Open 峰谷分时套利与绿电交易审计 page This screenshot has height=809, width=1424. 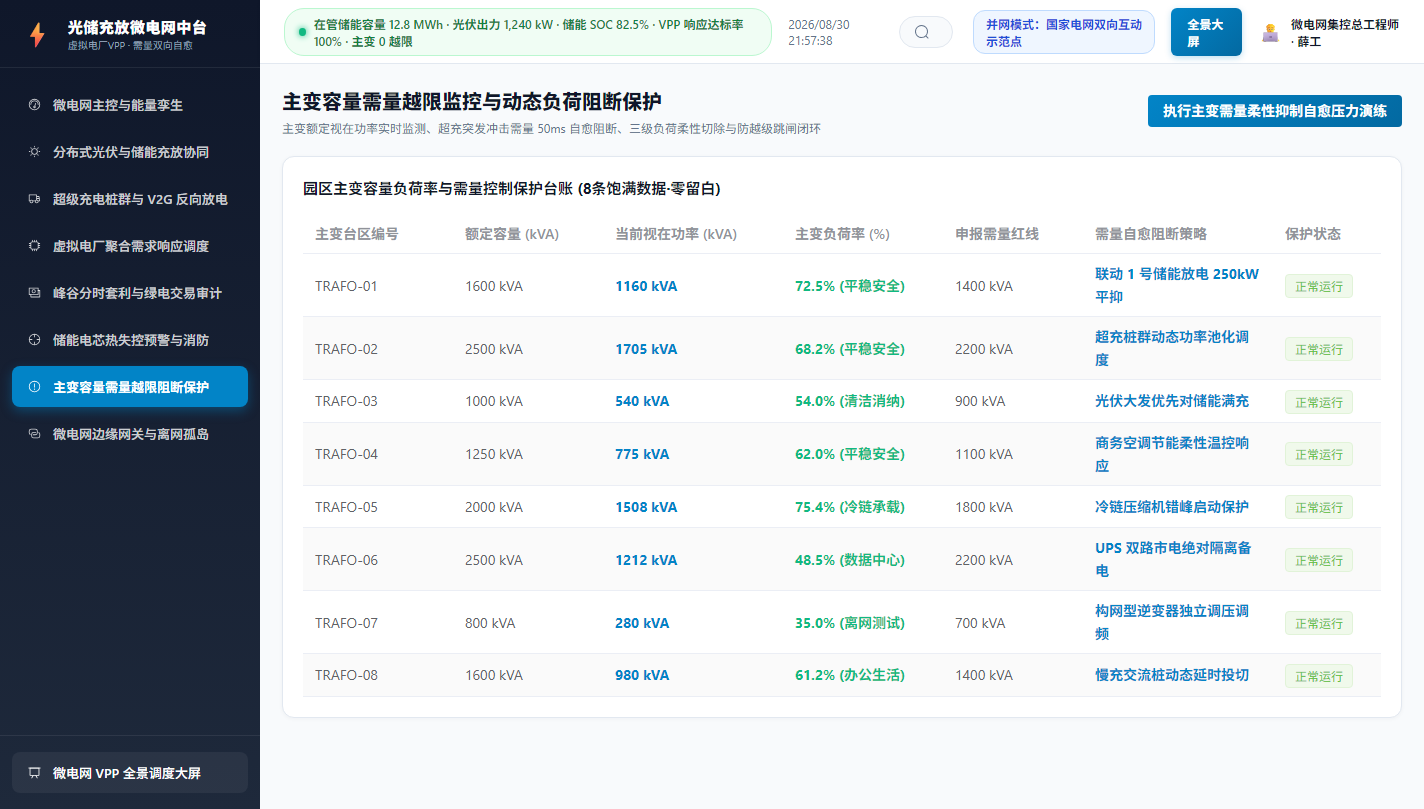coord(130,293)
